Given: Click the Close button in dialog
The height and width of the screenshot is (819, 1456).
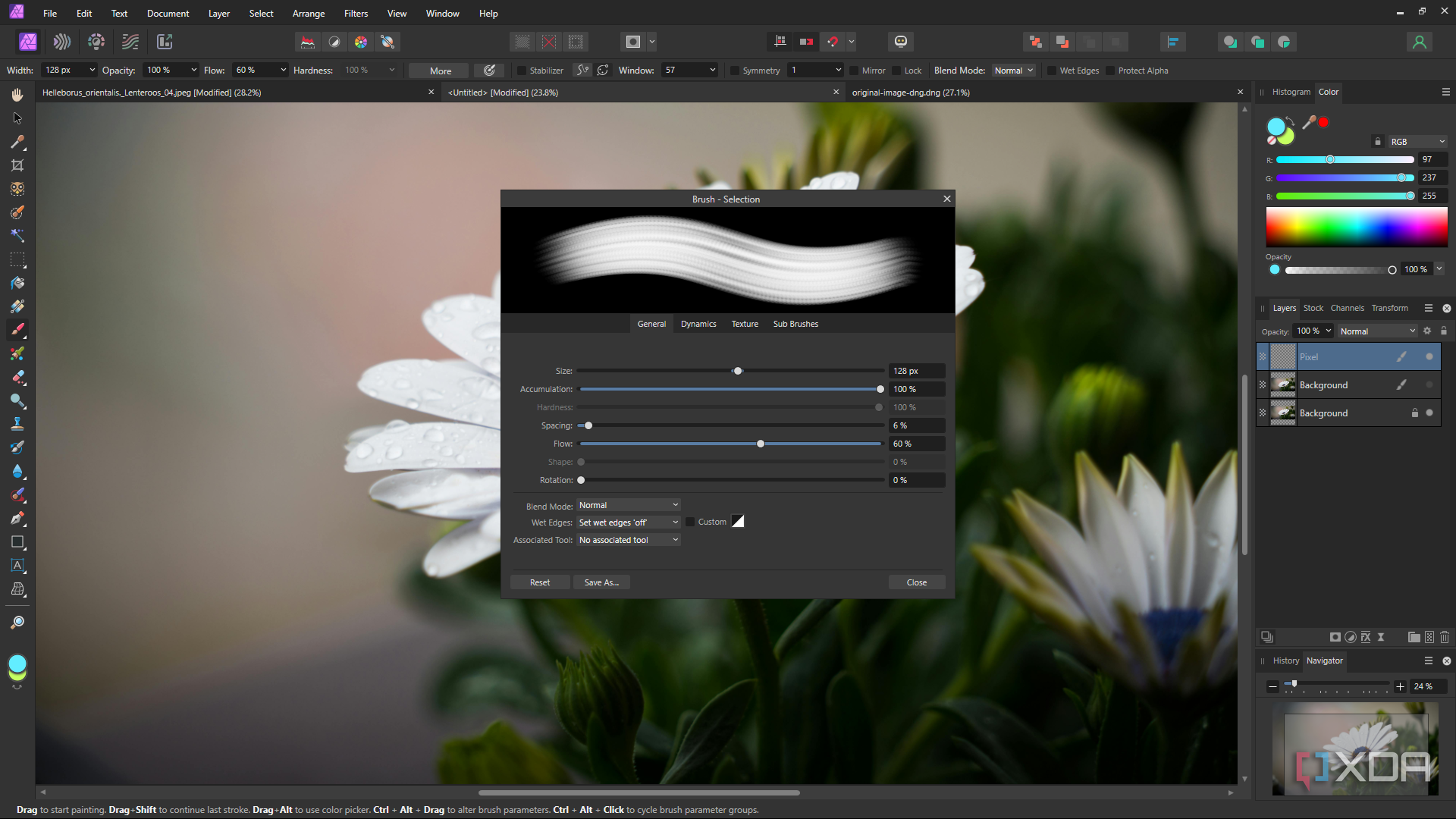Looking at the screenshot, I should [917, 582].
